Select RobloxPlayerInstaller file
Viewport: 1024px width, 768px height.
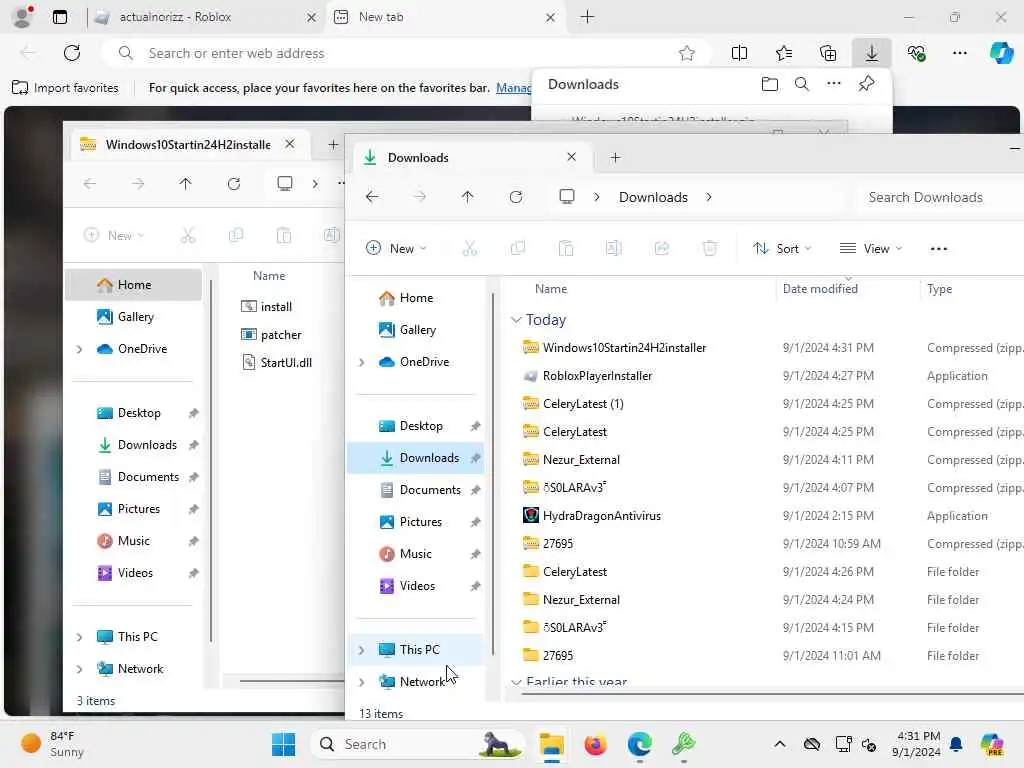coord(597,376)
